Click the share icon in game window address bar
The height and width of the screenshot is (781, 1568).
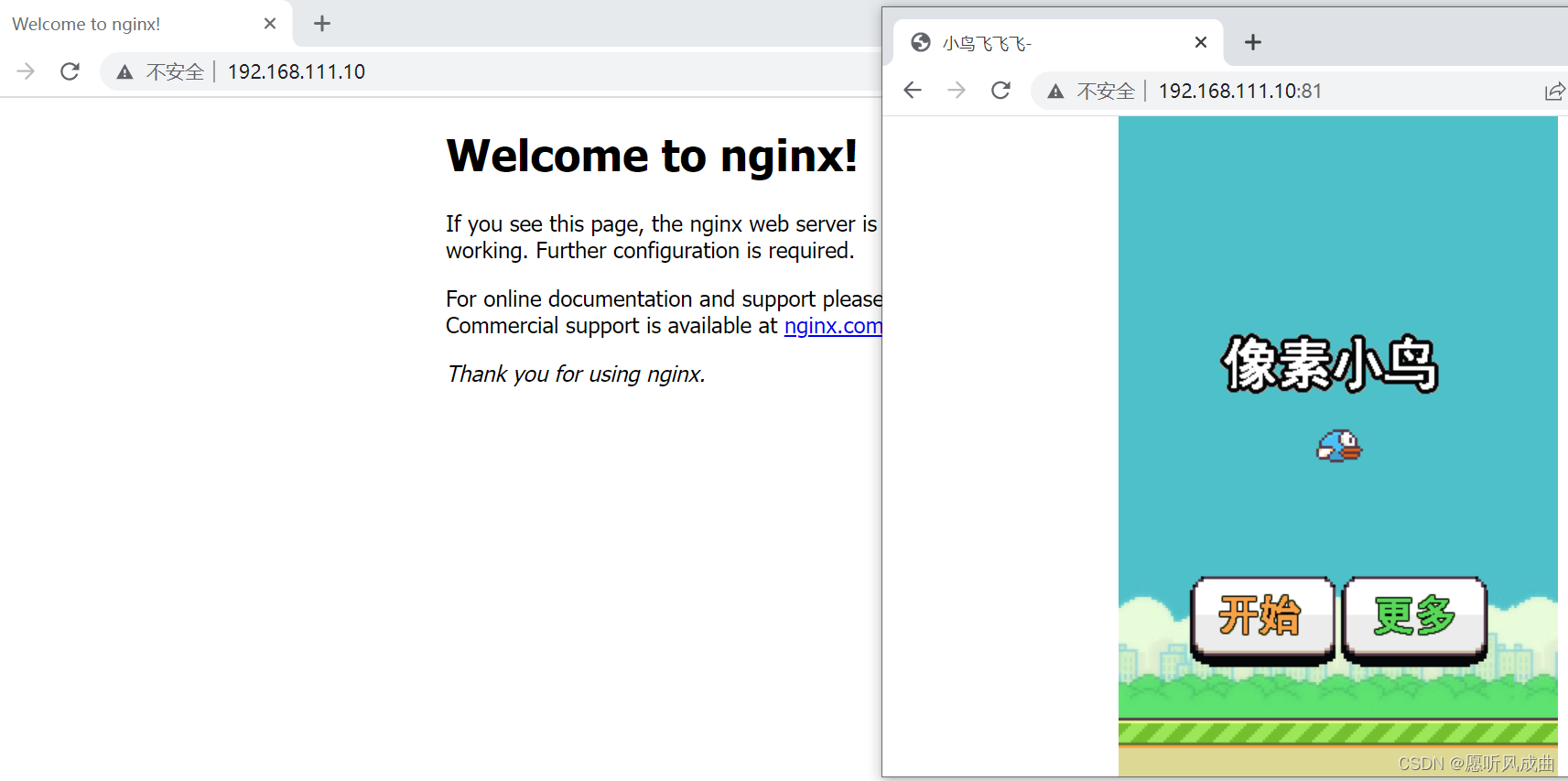(1554, 91)
